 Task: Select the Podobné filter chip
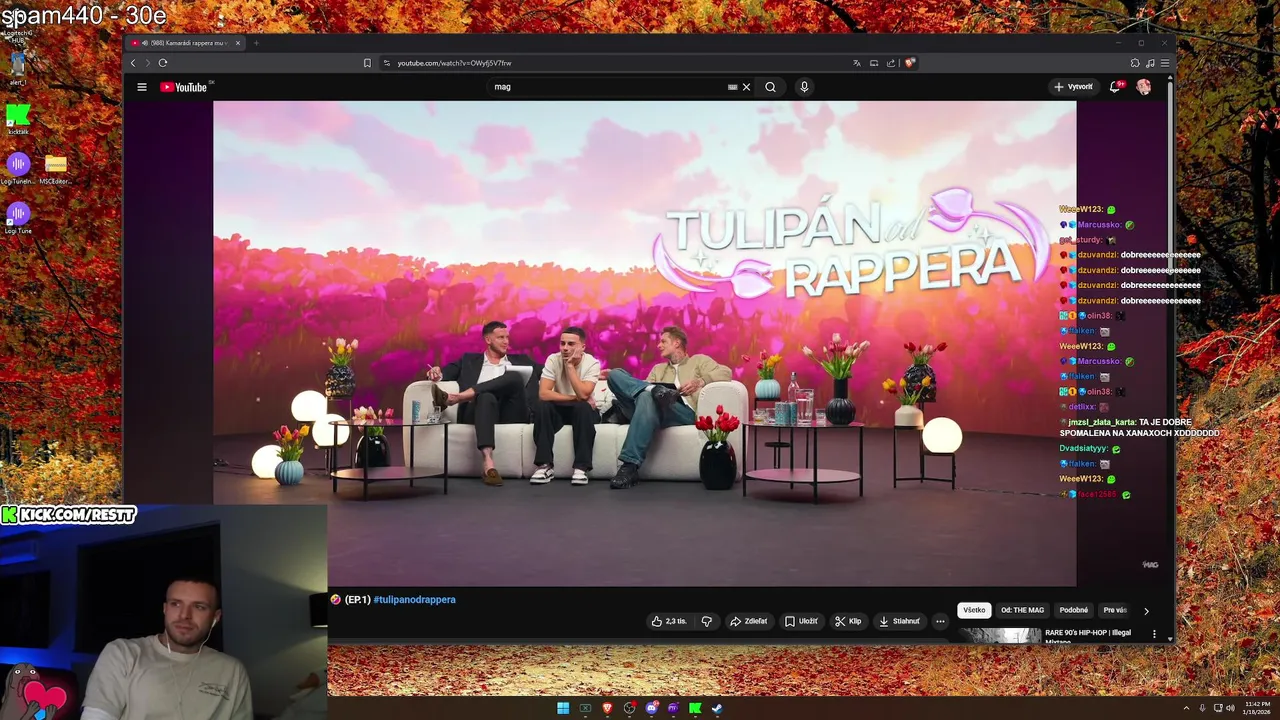1074,610
